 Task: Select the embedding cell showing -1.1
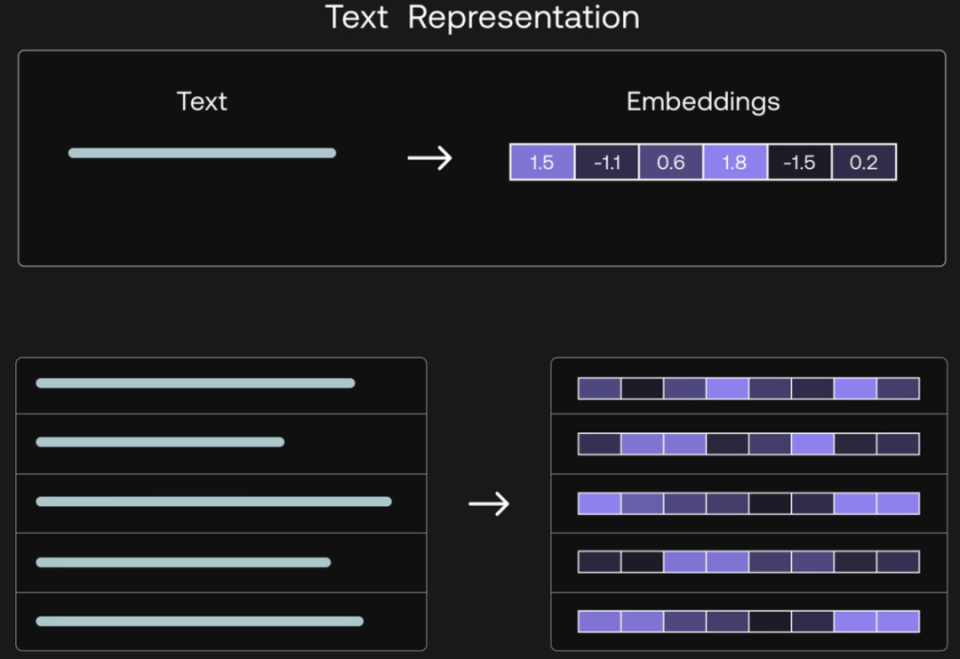(607, 162)
